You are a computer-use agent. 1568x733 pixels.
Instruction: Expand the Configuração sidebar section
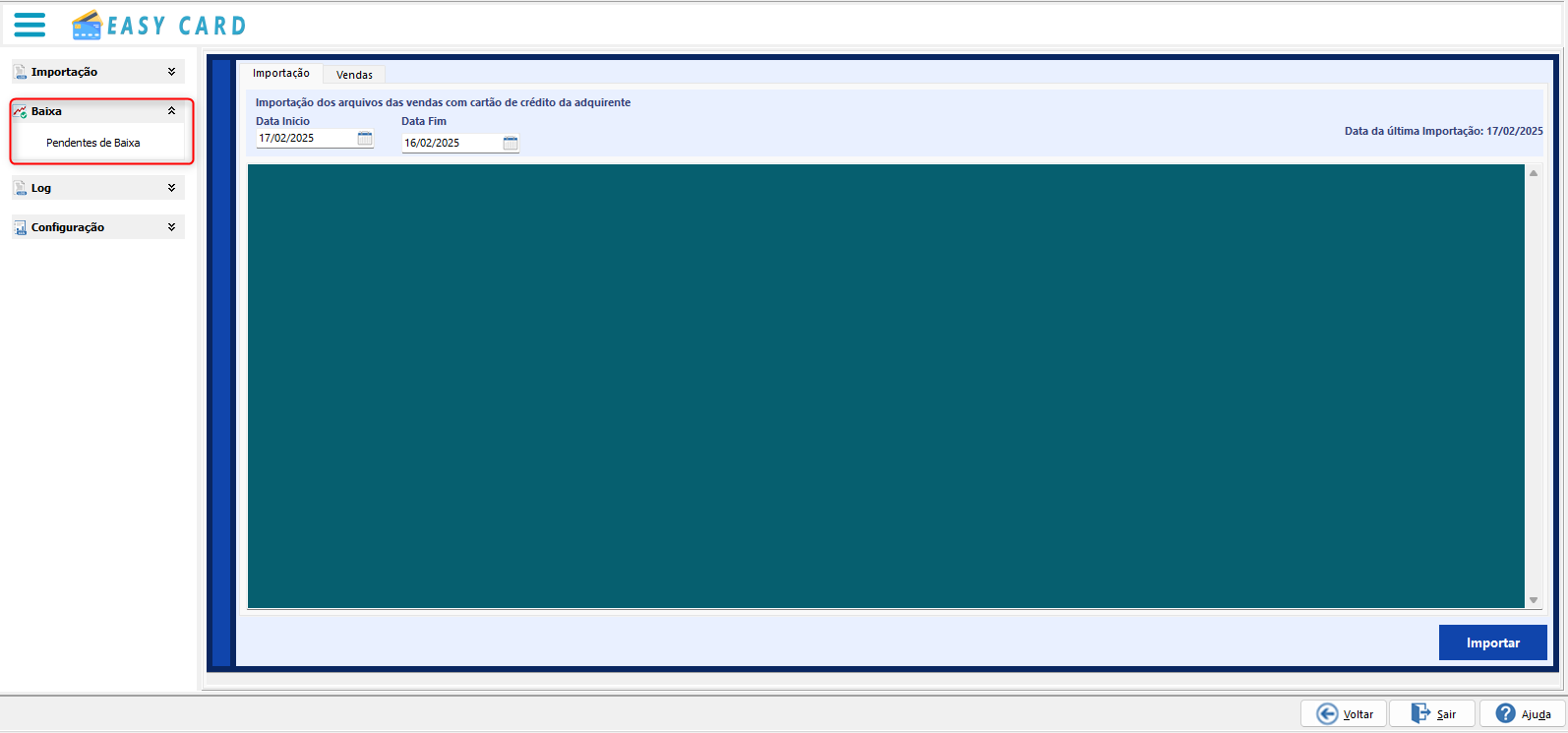(x=171, y=227)
